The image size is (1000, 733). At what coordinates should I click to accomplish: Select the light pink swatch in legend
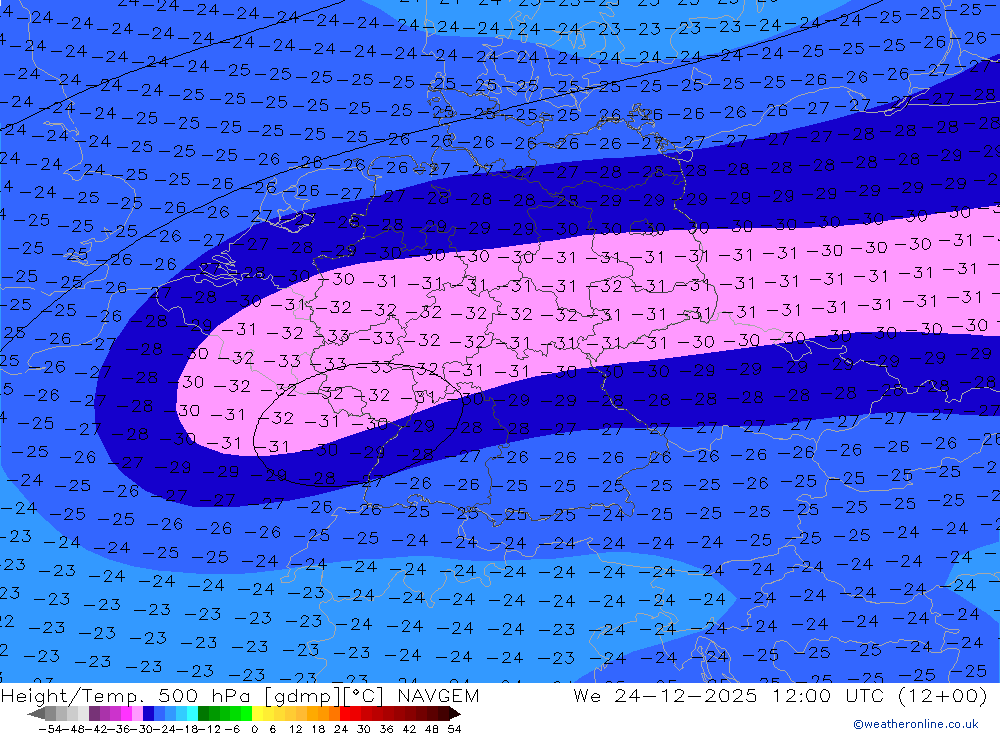(x=137, y=713)
